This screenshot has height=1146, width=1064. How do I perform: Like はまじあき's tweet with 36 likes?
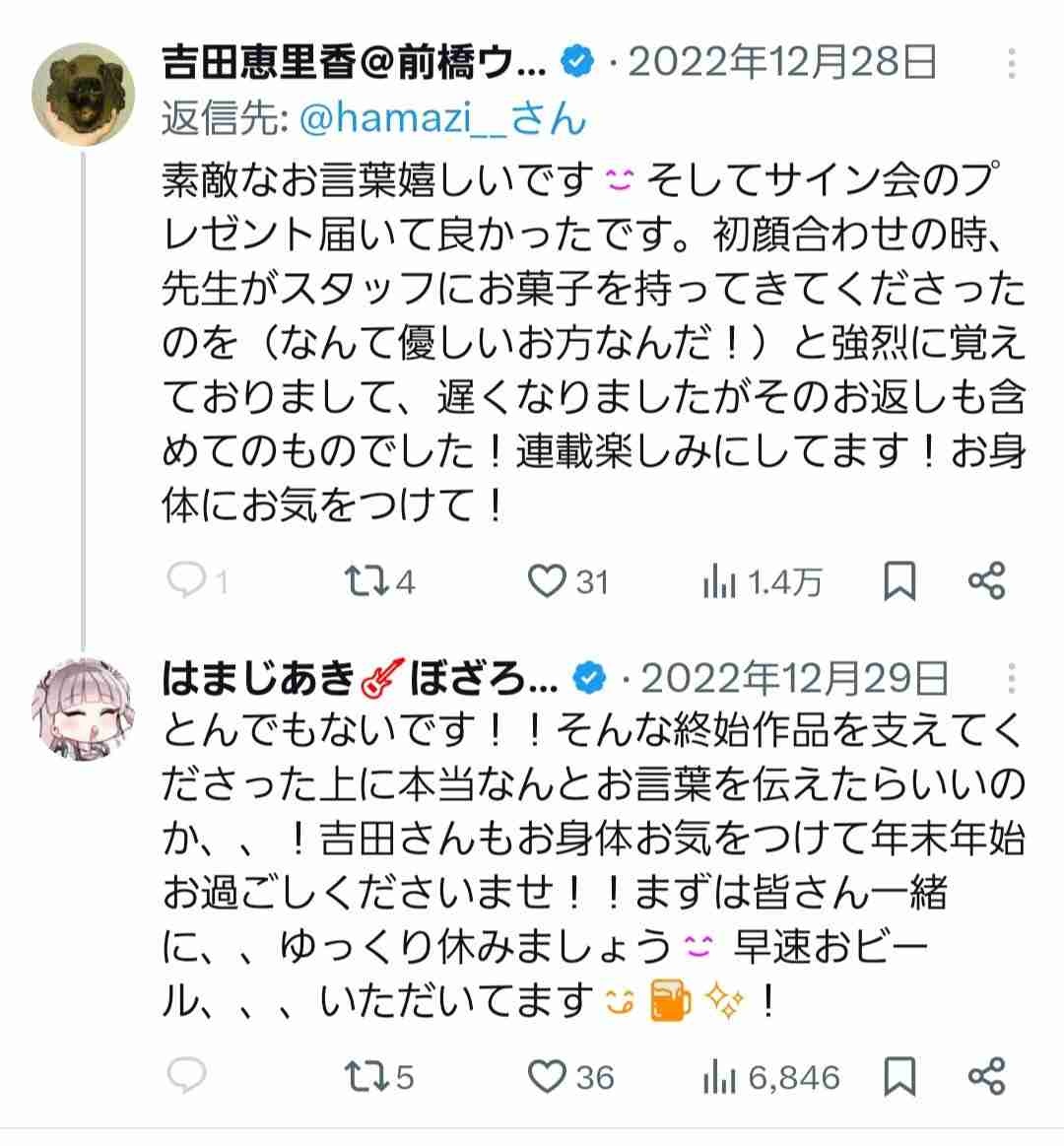pyautogui.click(x=547, y=1076)
